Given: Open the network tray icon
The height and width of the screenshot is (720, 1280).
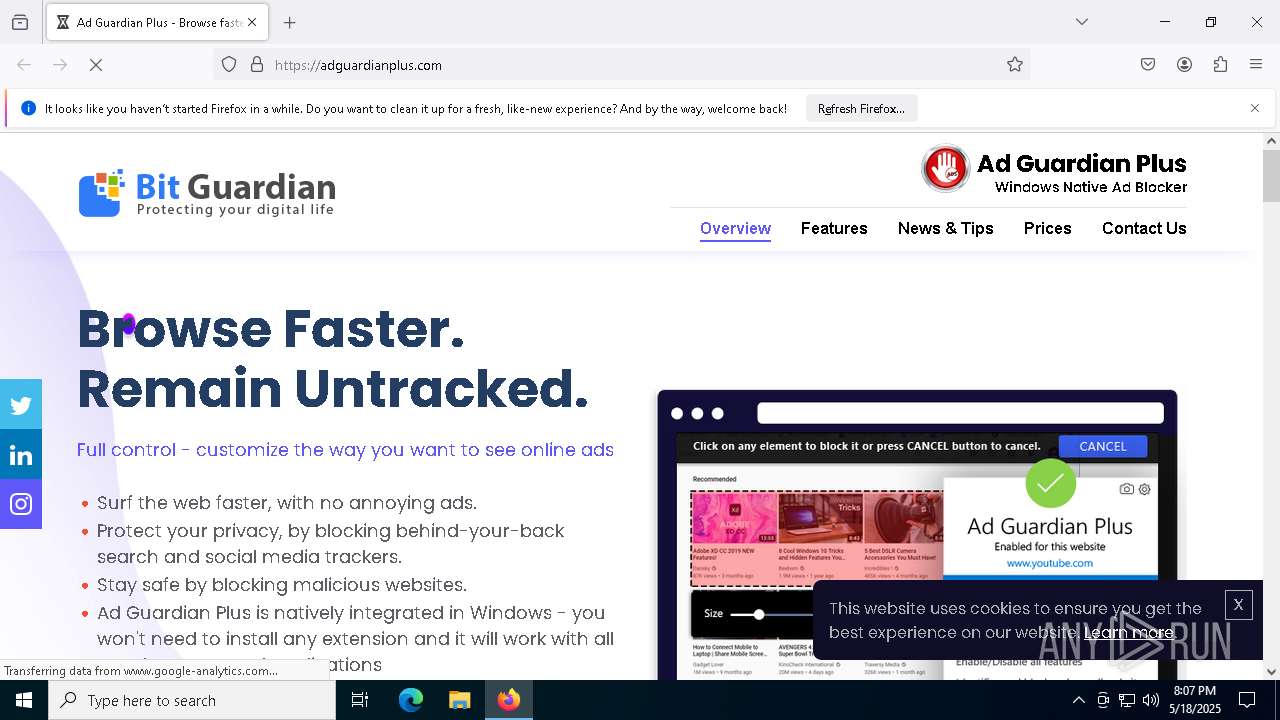Looking at the screenshot, I should point(1127,700).
